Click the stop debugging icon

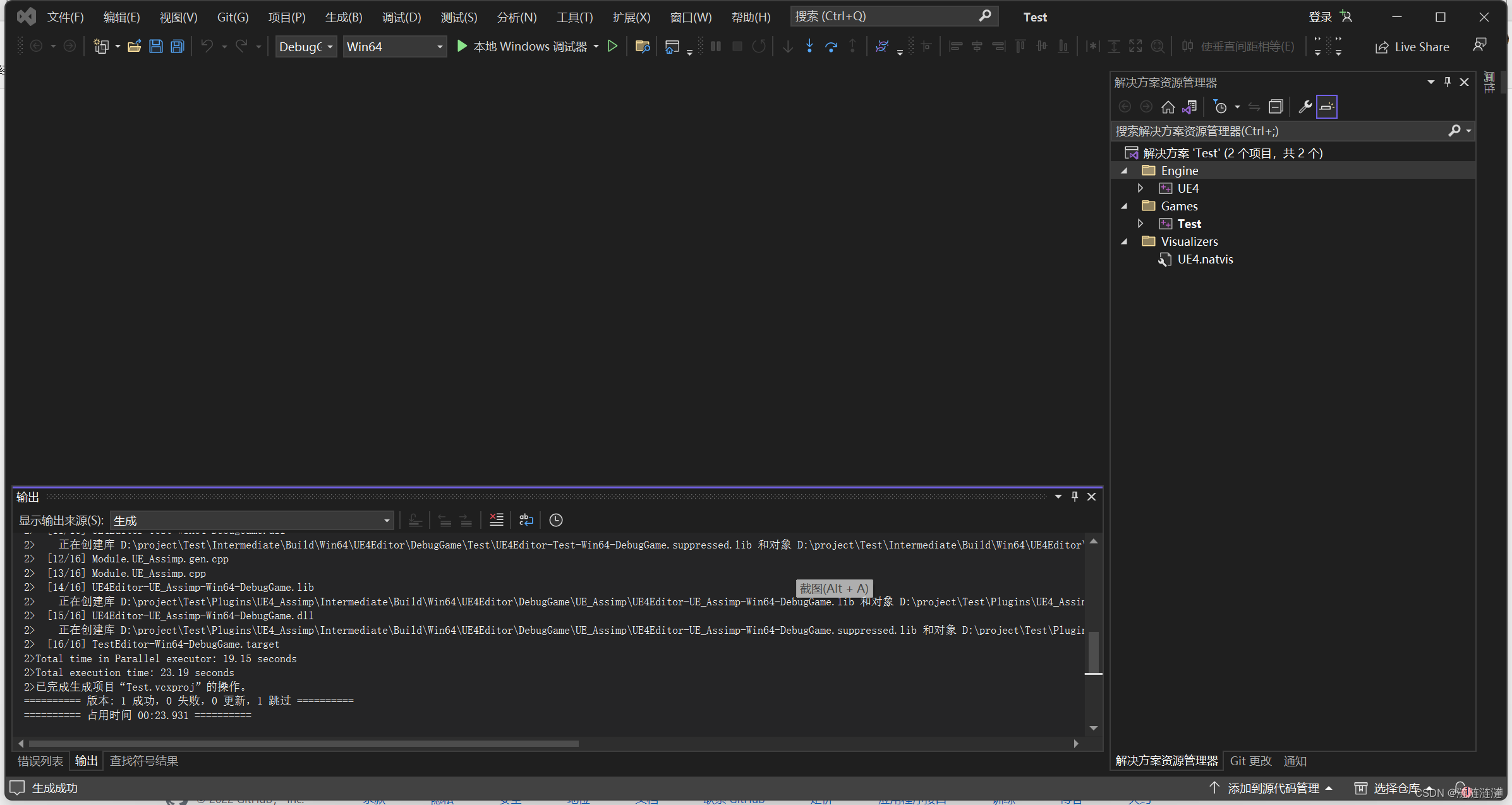[737, 47]
